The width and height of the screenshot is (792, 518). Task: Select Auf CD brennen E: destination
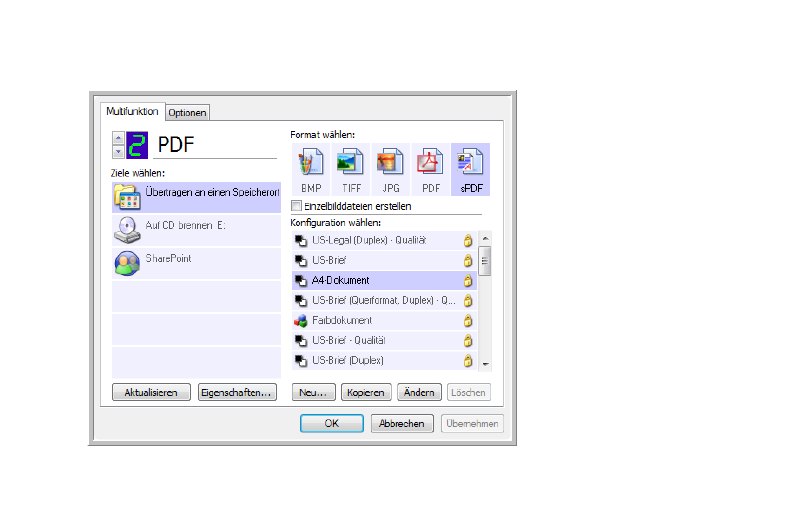[196, 230]
